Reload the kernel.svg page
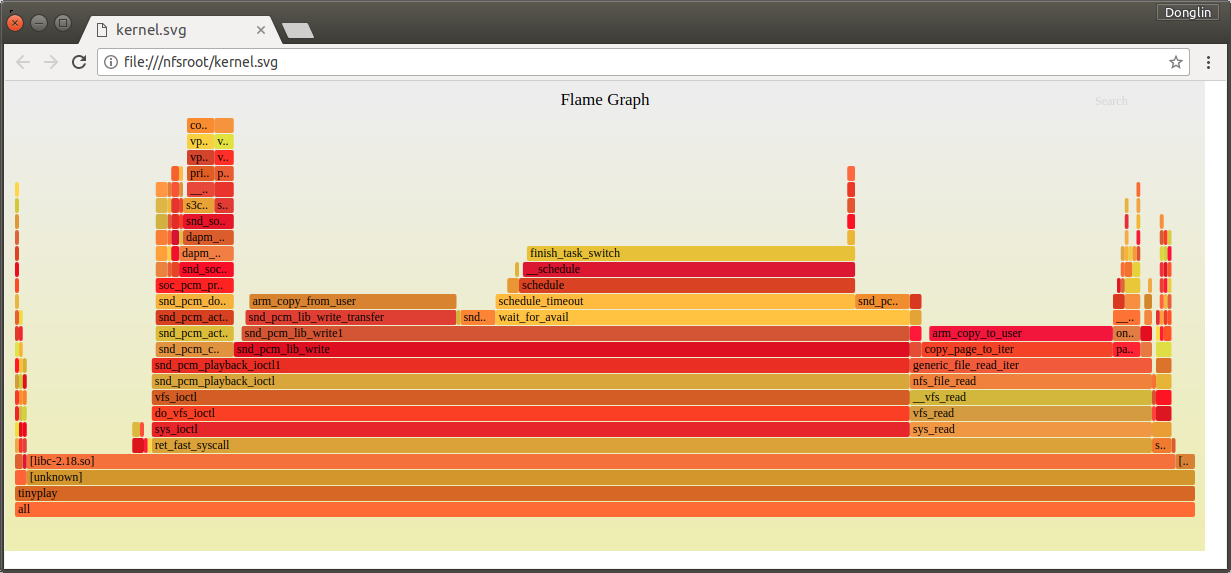 78,62
